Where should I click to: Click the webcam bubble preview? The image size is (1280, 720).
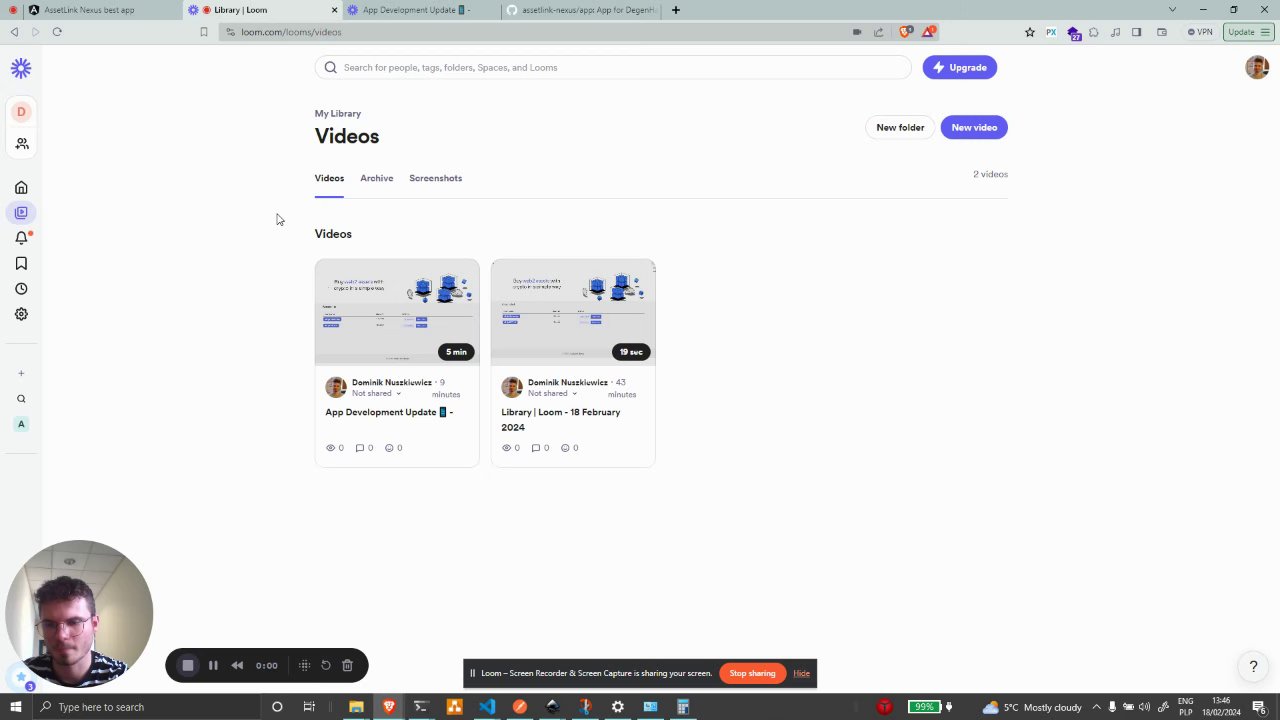click(80, 613)
